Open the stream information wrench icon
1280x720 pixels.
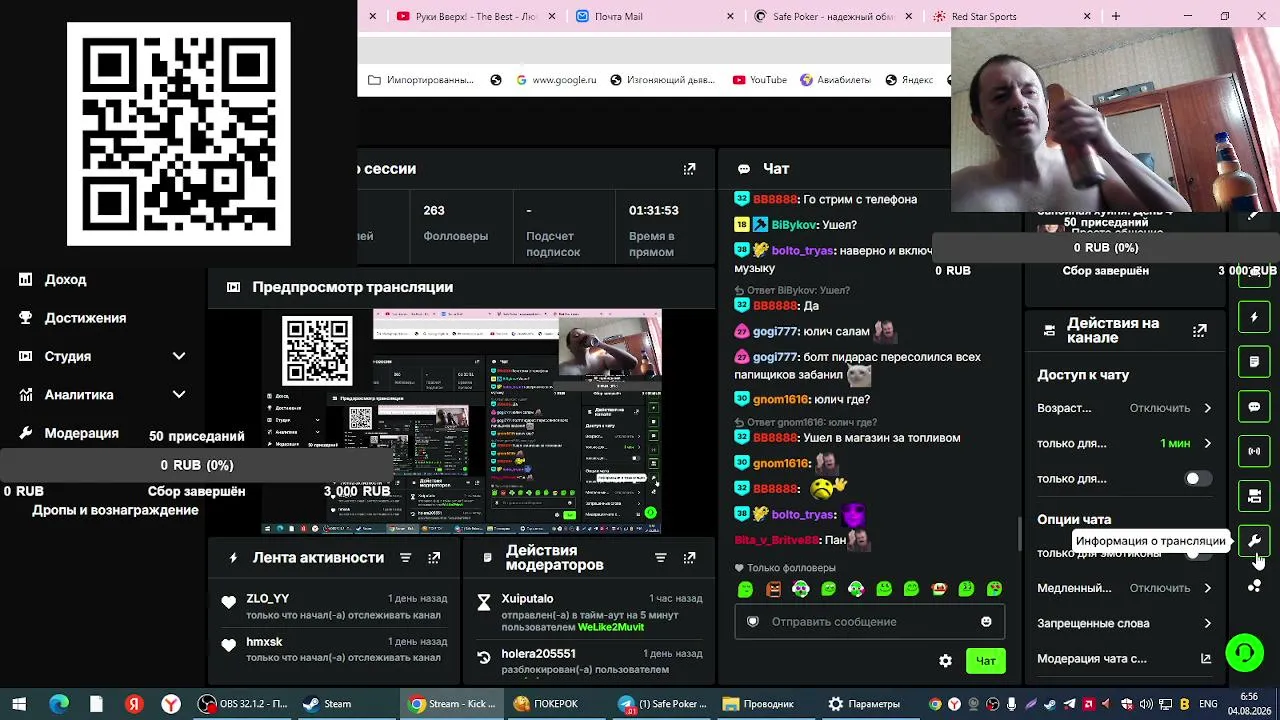pyautogui.click(x=1254, y=541)
